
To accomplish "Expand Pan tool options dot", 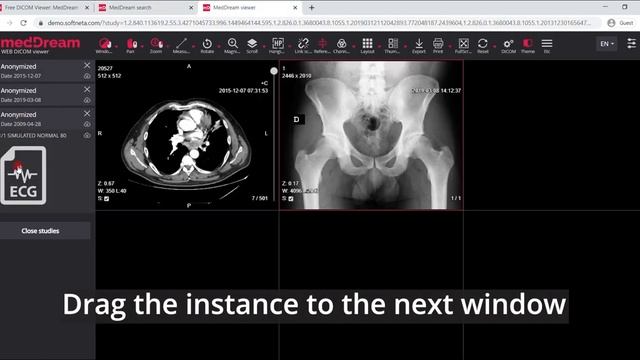I will [x=142, y=46].
